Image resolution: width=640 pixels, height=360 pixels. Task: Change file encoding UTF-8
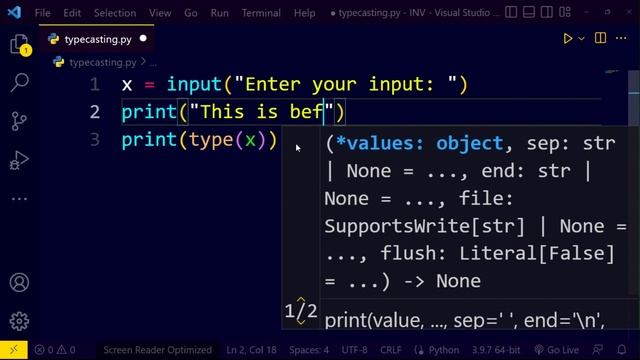point(354,350)
